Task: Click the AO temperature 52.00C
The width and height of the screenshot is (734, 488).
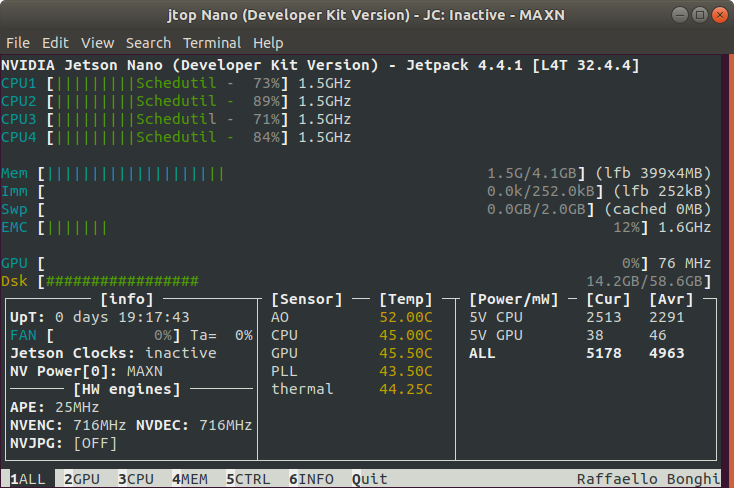Action: [x=406, y=318]
